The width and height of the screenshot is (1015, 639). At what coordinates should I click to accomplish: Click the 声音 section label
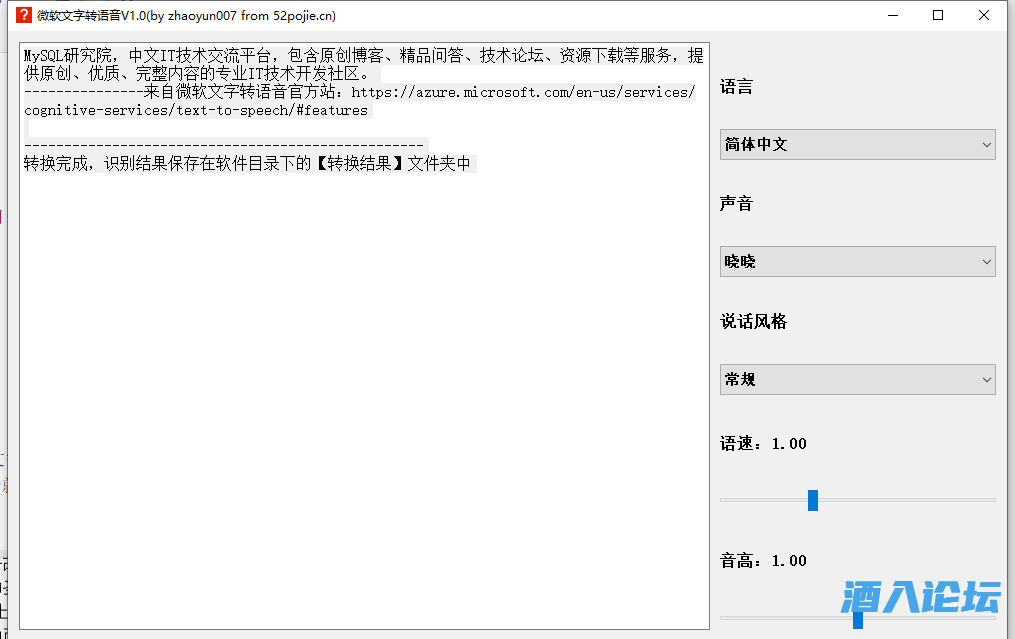point(737,204)
